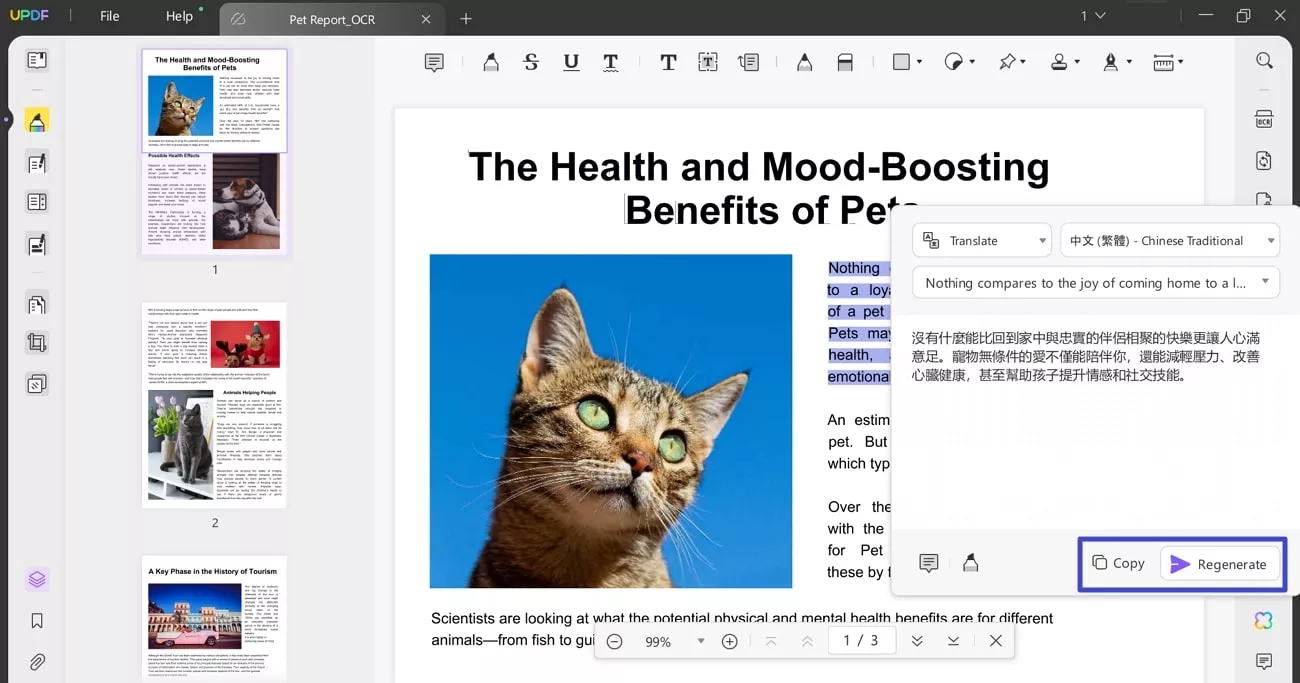Regenerate the translation
Screen dimensions: 1300x683
1220,564
